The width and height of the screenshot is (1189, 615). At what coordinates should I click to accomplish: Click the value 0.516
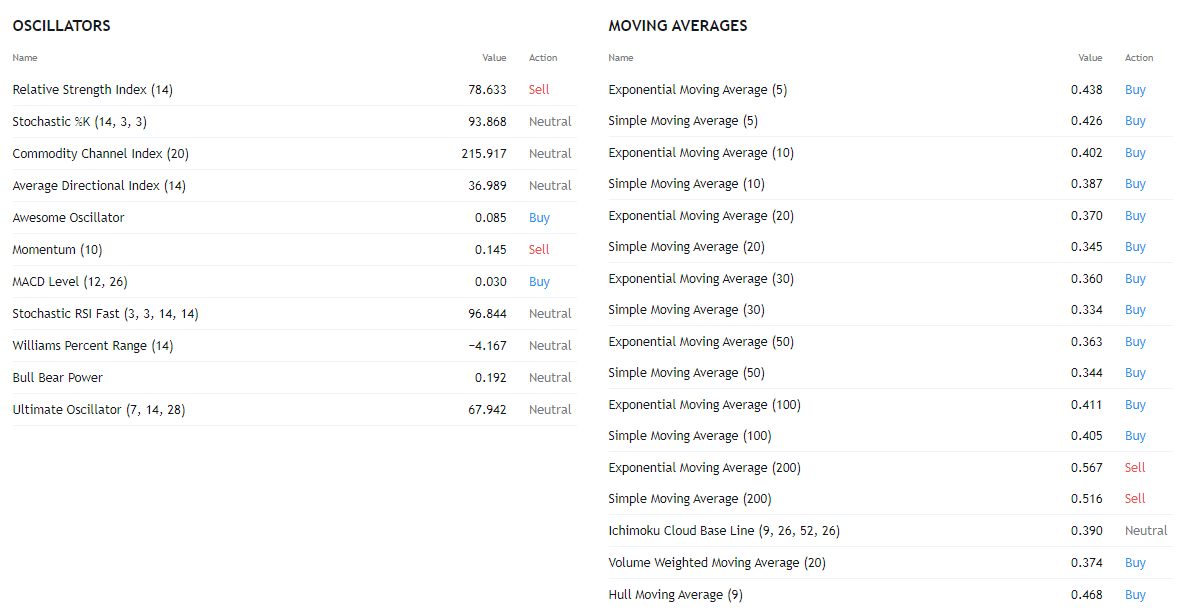[1087, 498]
